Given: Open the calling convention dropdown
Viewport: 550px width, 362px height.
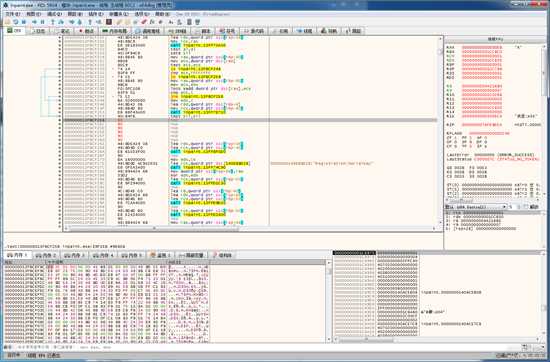Looking at the screenshot, I should 476,207.
